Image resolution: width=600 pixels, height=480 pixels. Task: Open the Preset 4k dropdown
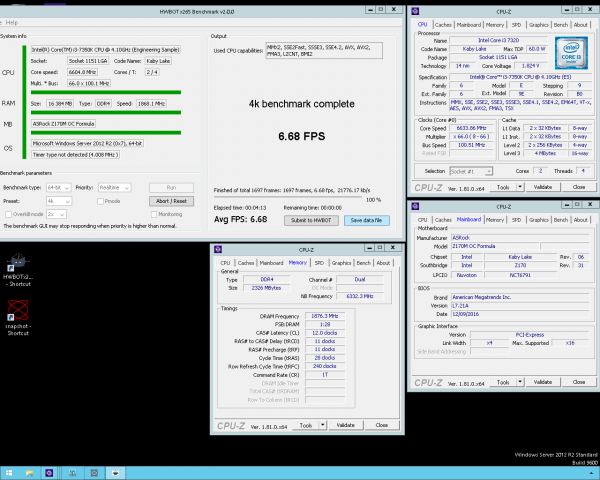(59, 201)
